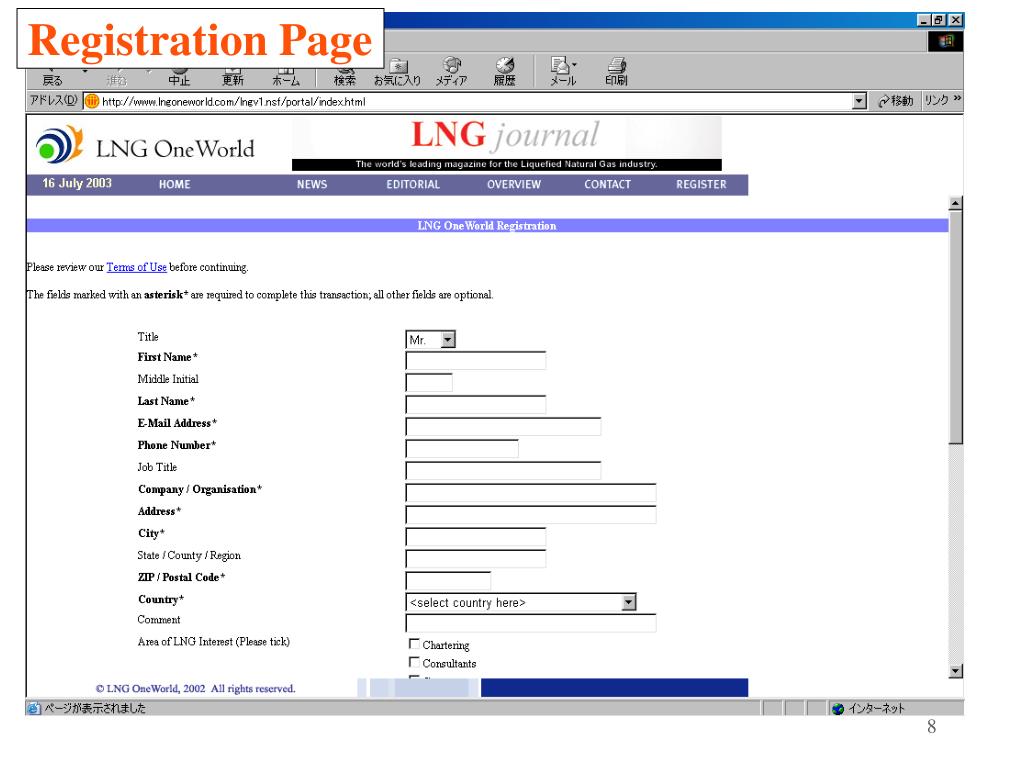
Task: Click into the Job Title field
Action: click(503, 470)
